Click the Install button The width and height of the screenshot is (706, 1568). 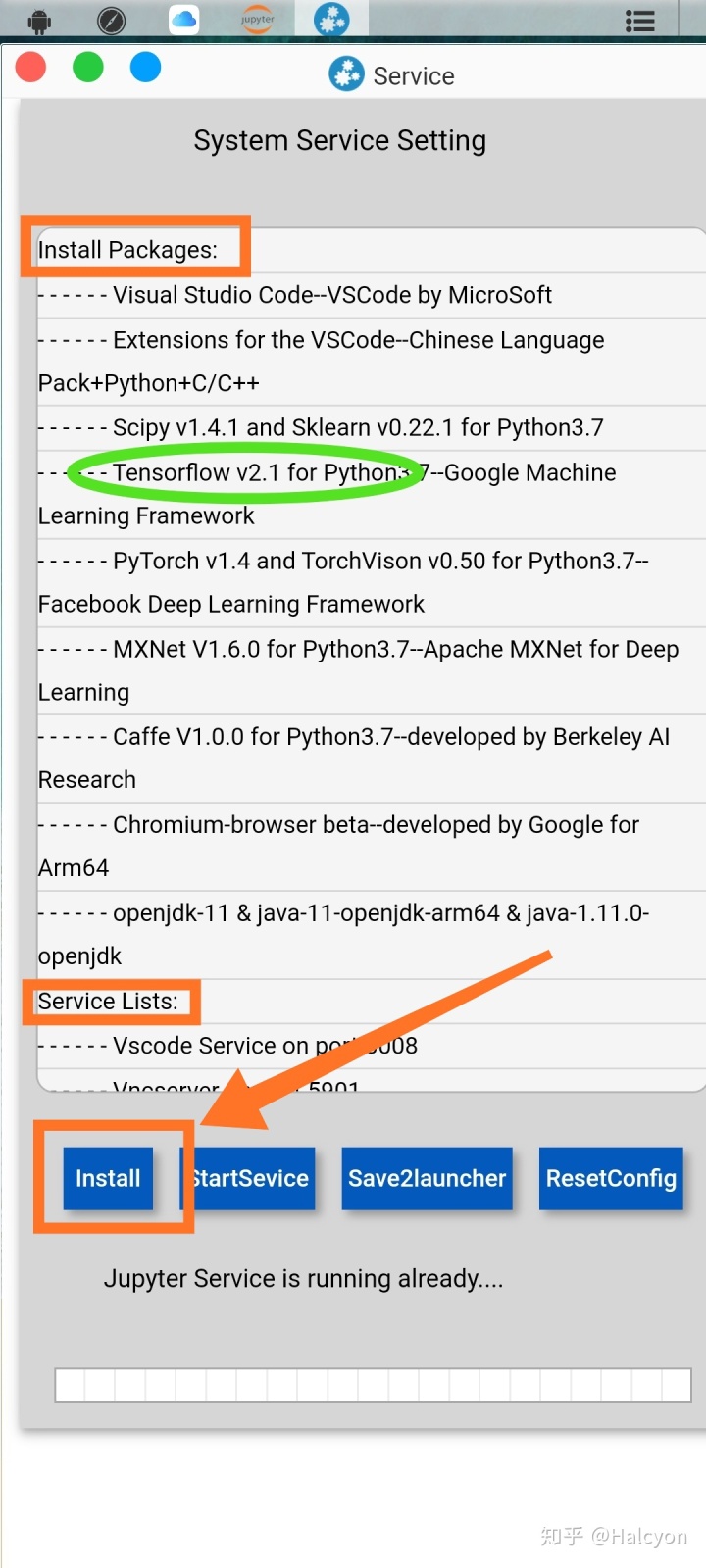tap(108, 1178)
